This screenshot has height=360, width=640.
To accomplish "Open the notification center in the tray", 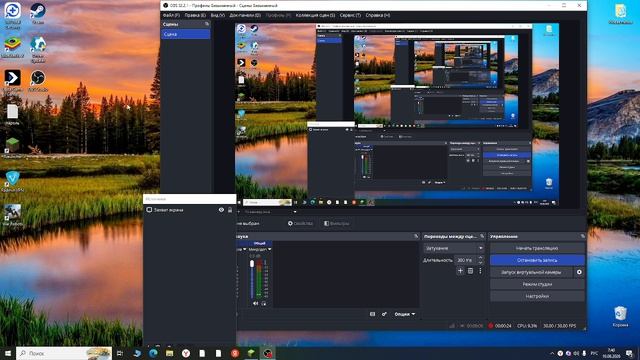I will click(x=629, y=353).
